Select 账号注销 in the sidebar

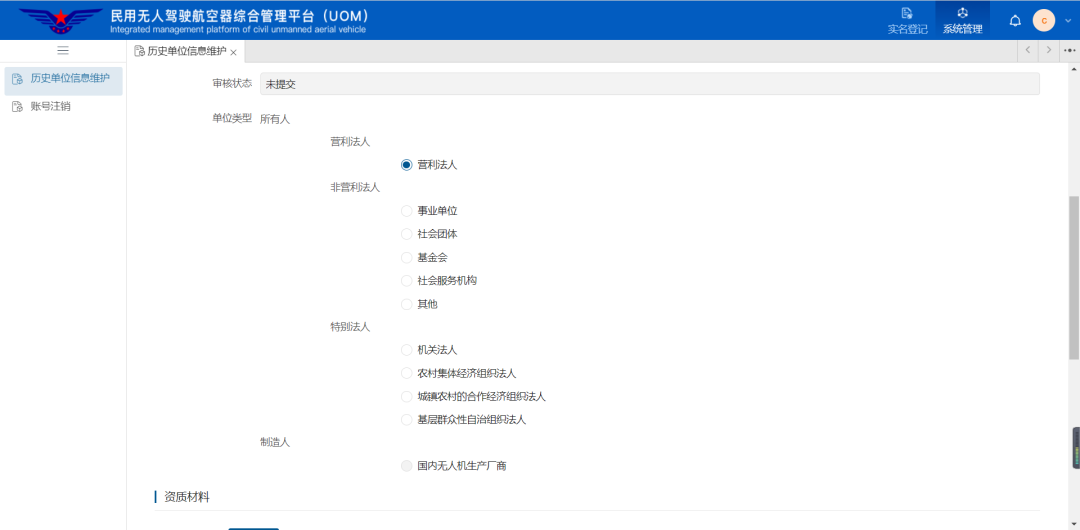(x=50, y=106)
